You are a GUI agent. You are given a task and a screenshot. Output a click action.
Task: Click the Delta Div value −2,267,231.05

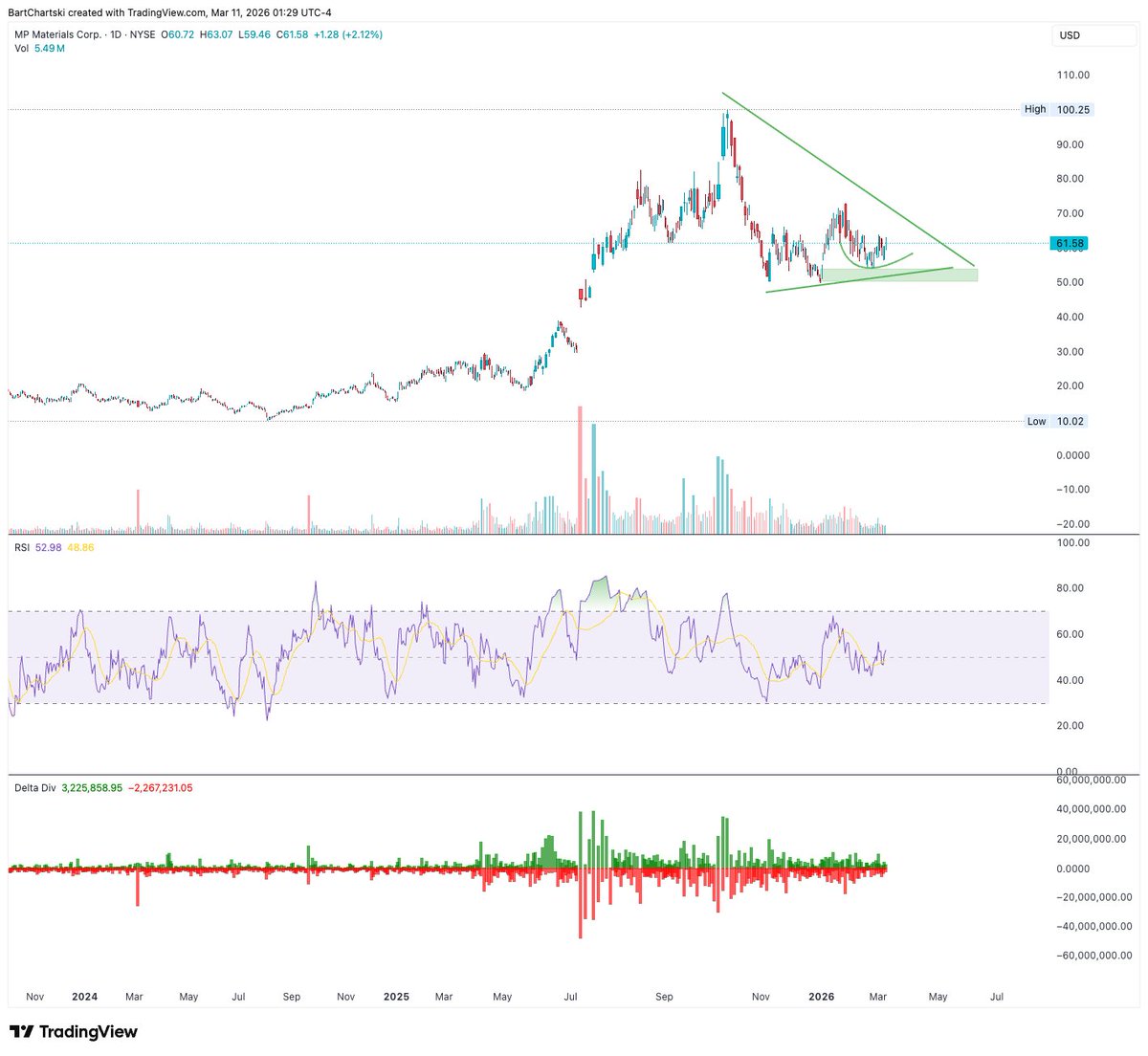click(160, 788)
